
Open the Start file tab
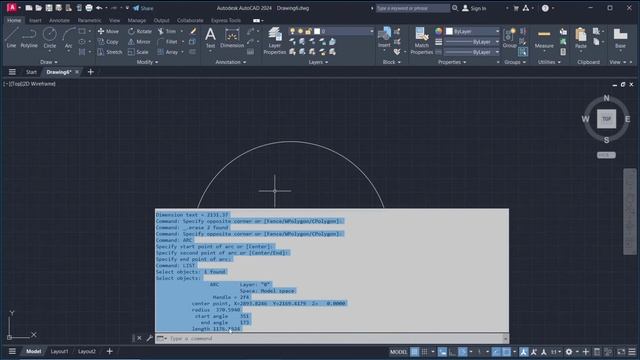(x=31, y=72)
